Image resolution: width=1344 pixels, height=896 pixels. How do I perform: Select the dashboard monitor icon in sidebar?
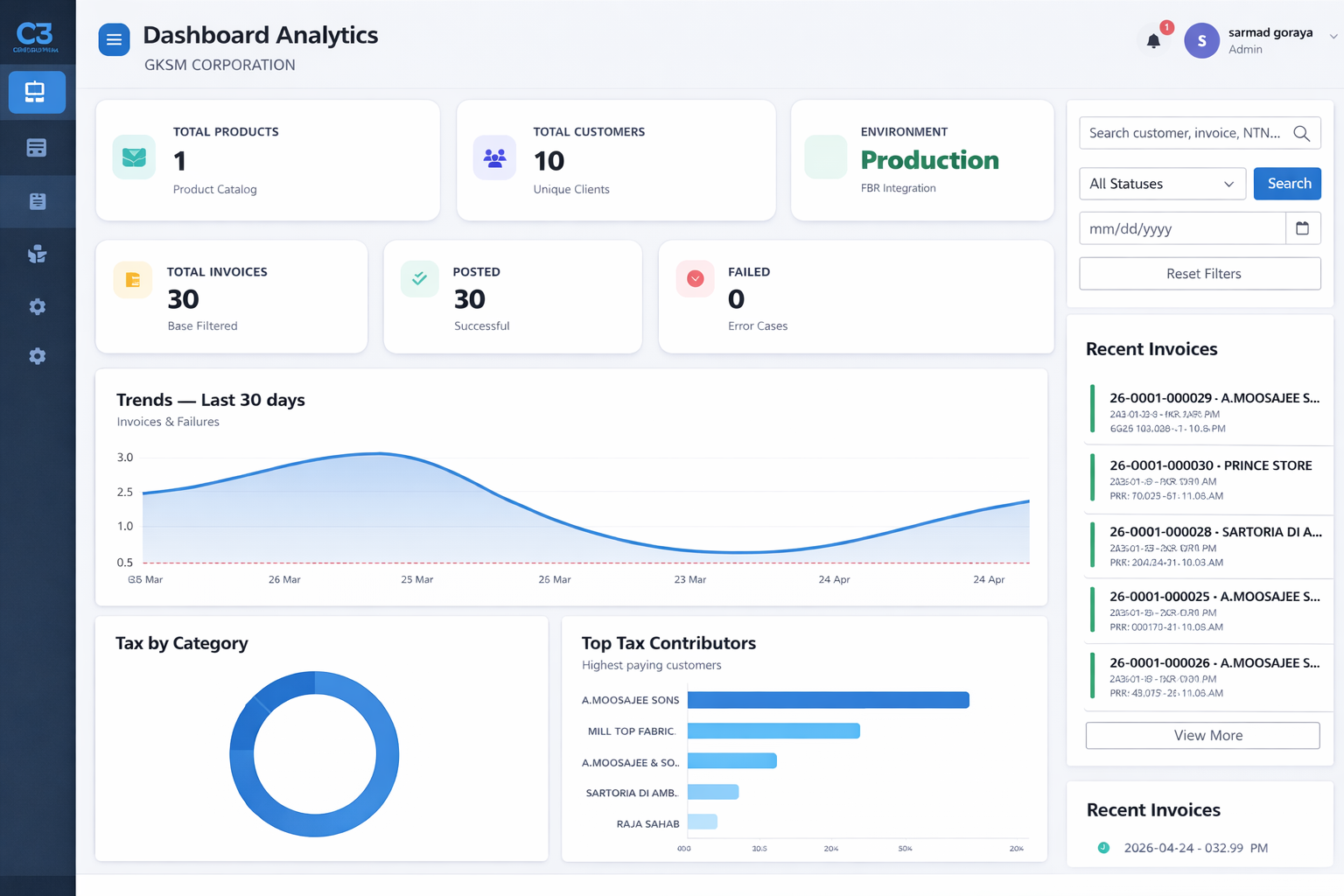pyautogui.click(x=36, y=93)
